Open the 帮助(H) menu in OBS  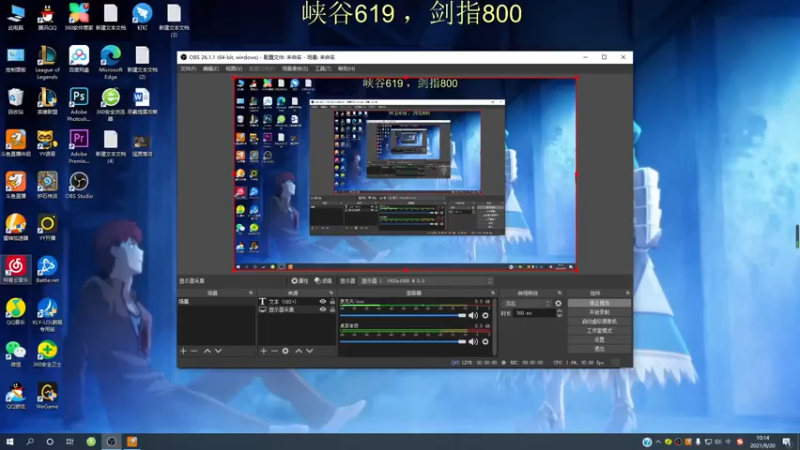coord(346,68)
